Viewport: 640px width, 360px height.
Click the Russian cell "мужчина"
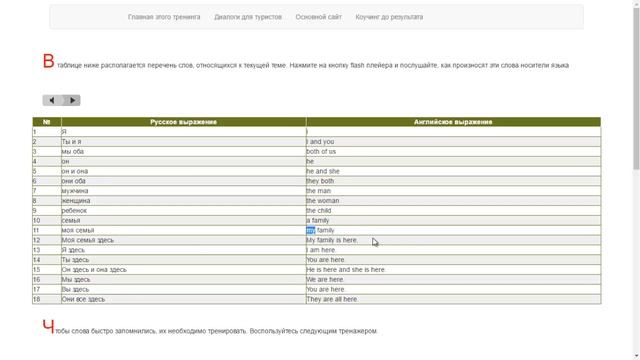184,191
